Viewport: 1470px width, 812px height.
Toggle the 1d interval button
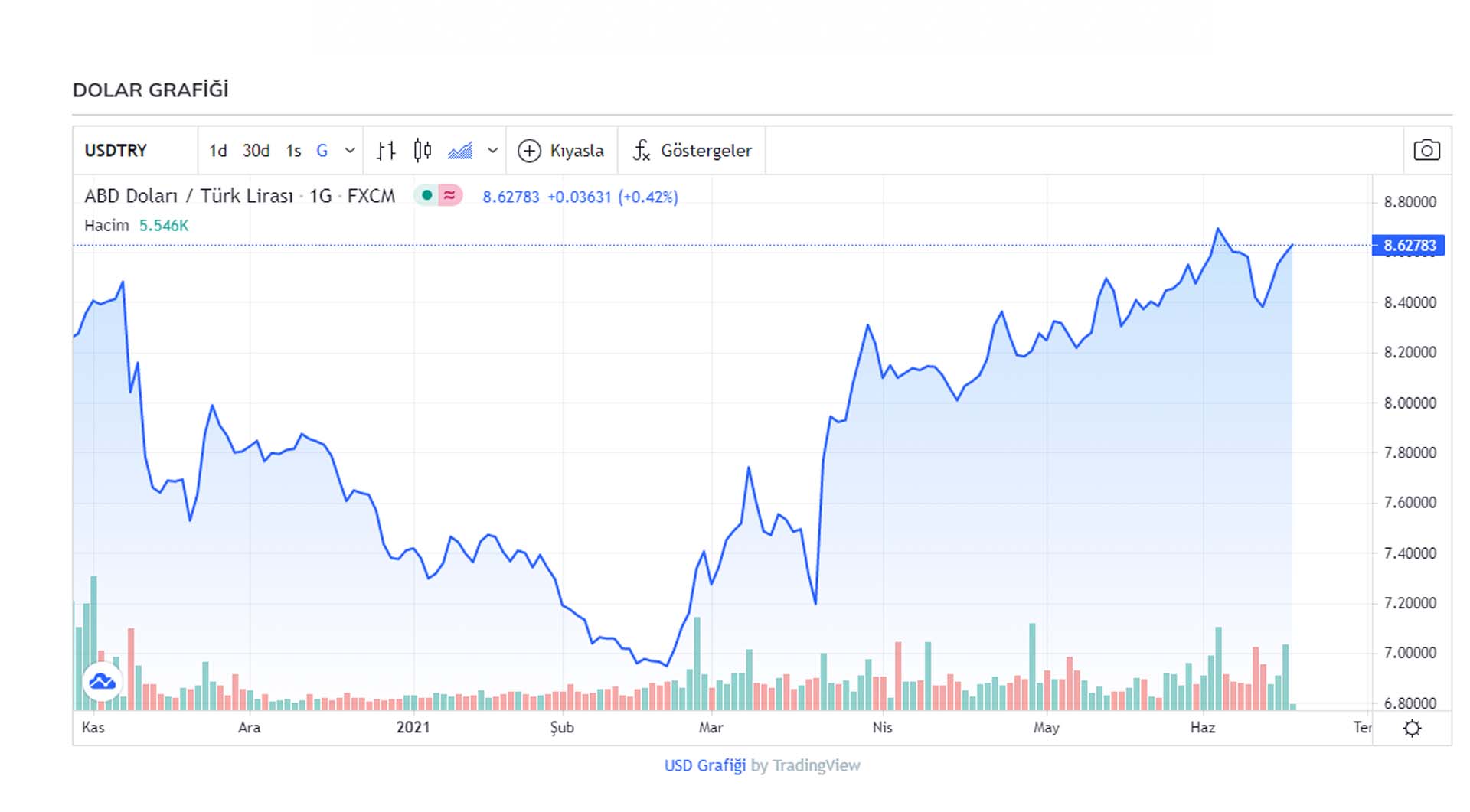[218, 151]
